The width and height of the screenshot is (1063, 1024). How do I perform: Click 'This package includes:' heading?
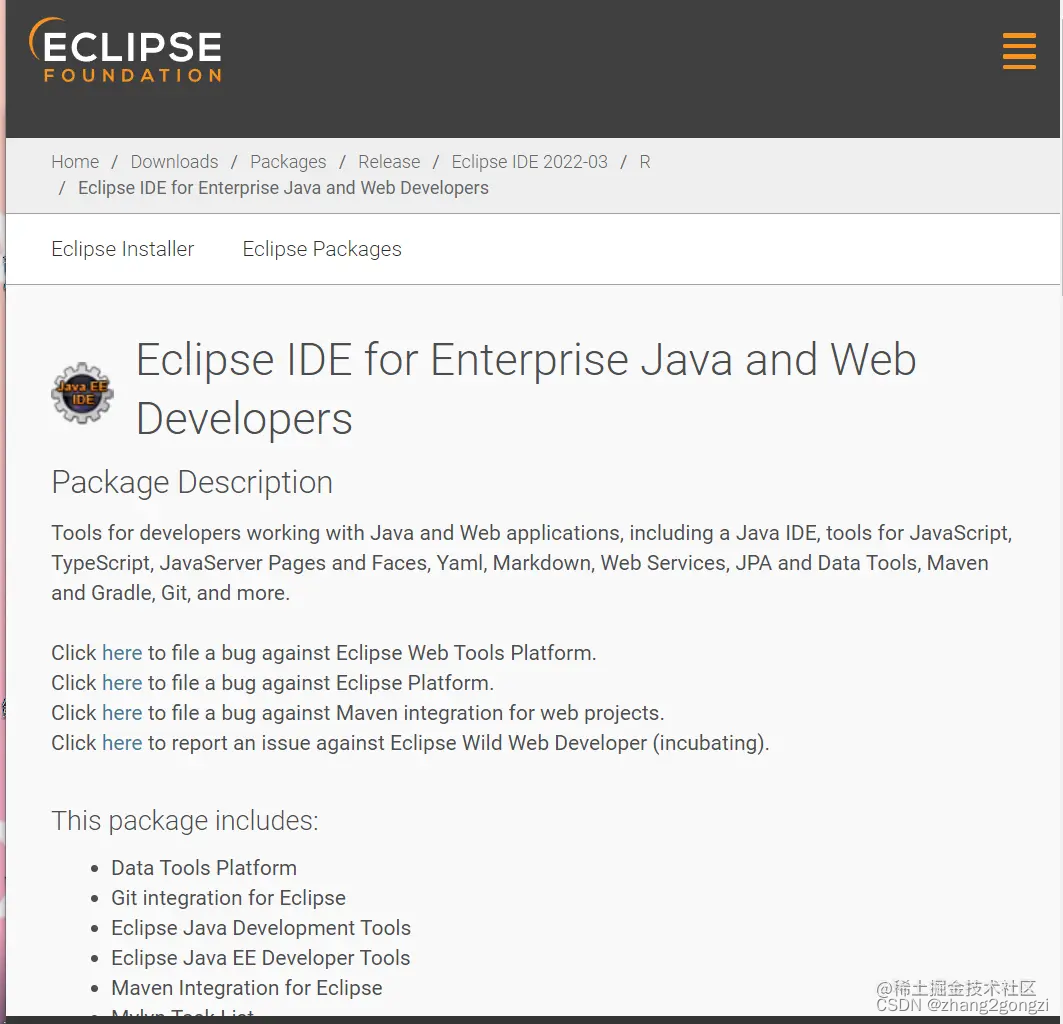click(x=185, y=821)
